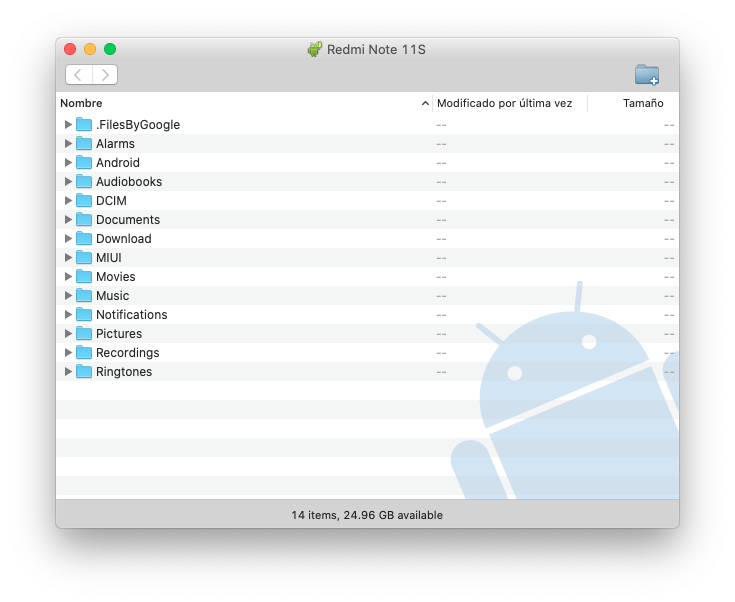This screenshot has height=602, width=735.
Task: Sort by Modificado por última vez column
Action: coord(504,103)
